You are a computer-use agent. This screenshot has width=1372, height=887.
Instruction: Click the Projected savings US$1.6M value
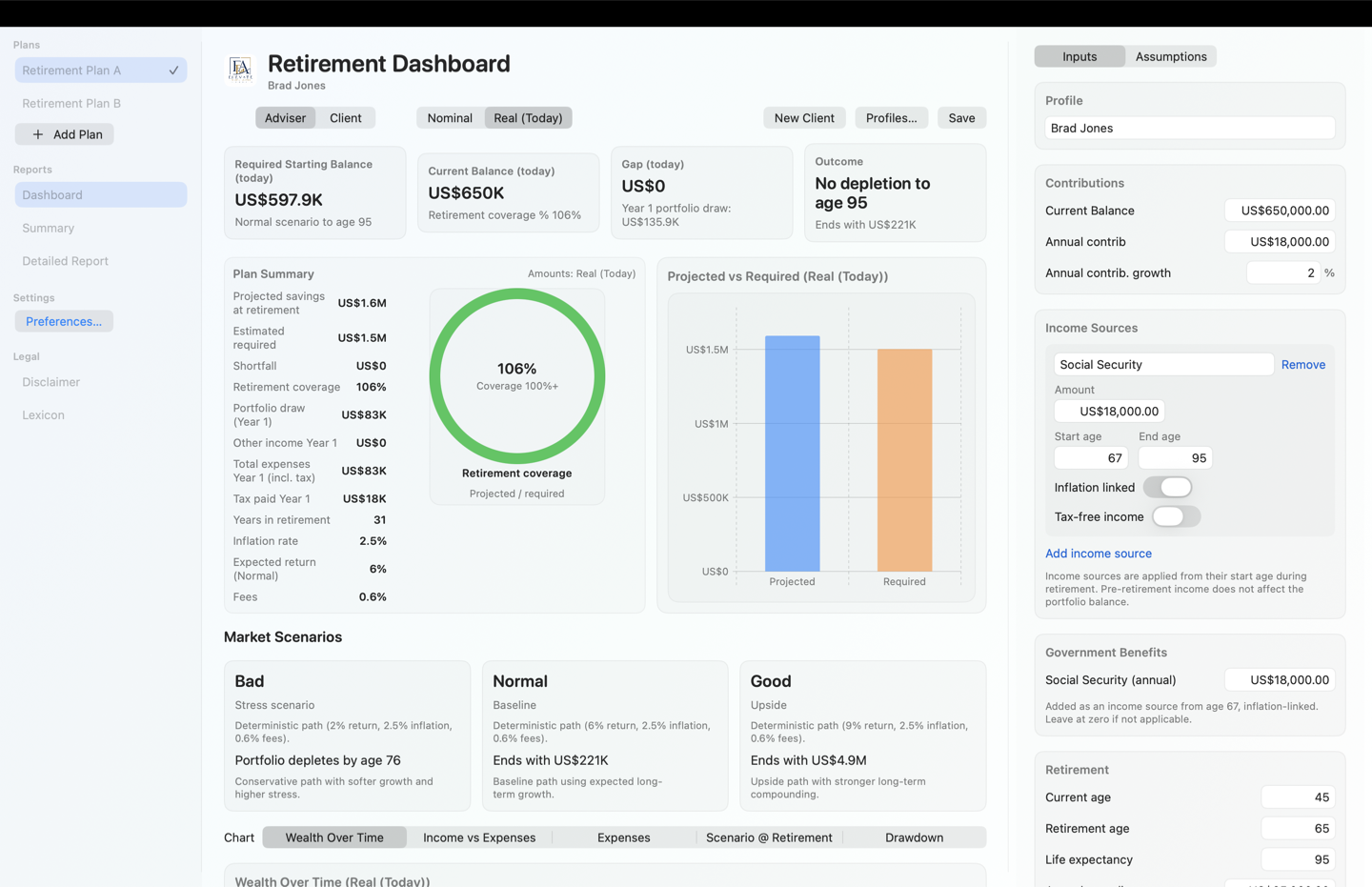click(362, 303)
